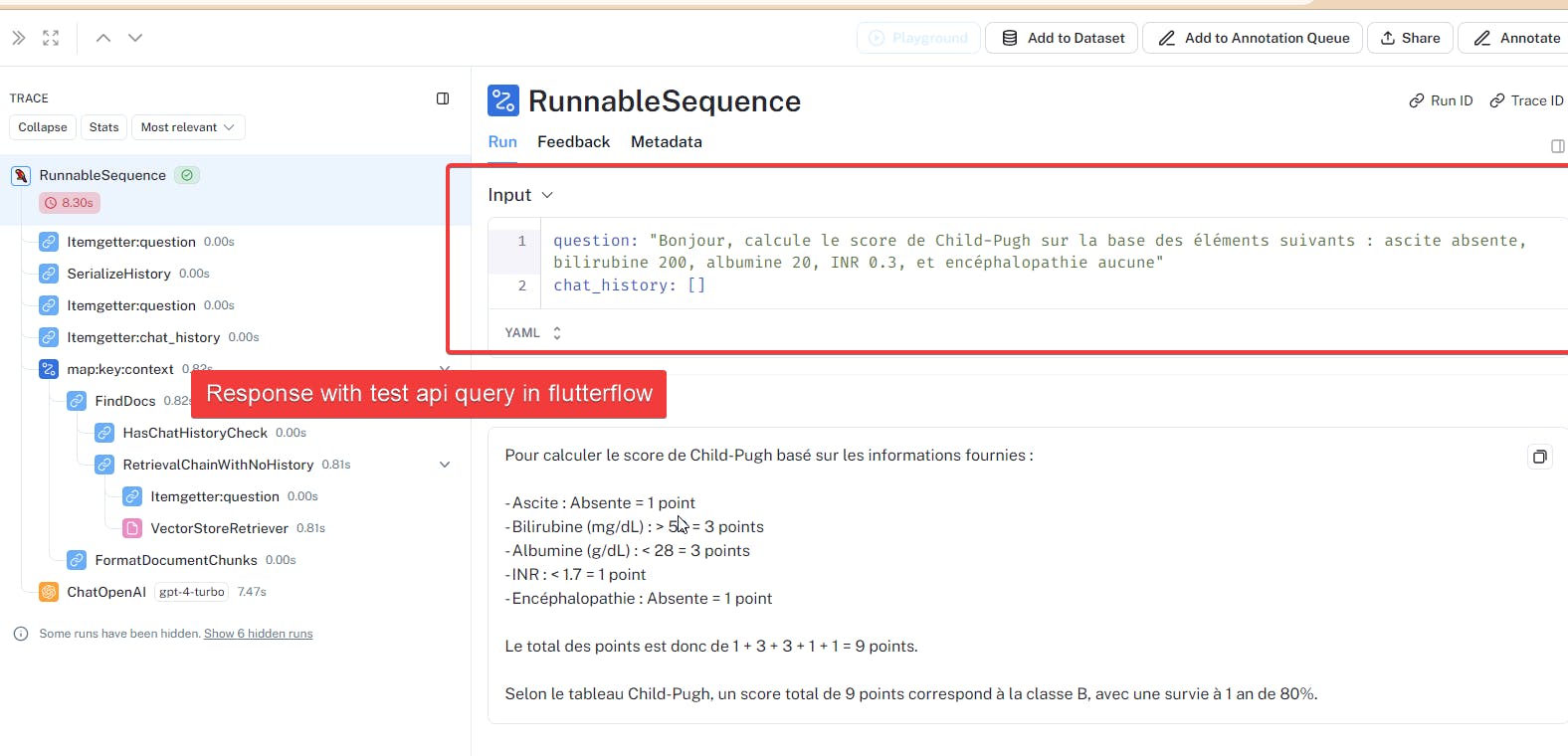Copy the output text with copy icon
Screen dimensions: 1568x756
pyautogui.click(x=1539, y=457)
